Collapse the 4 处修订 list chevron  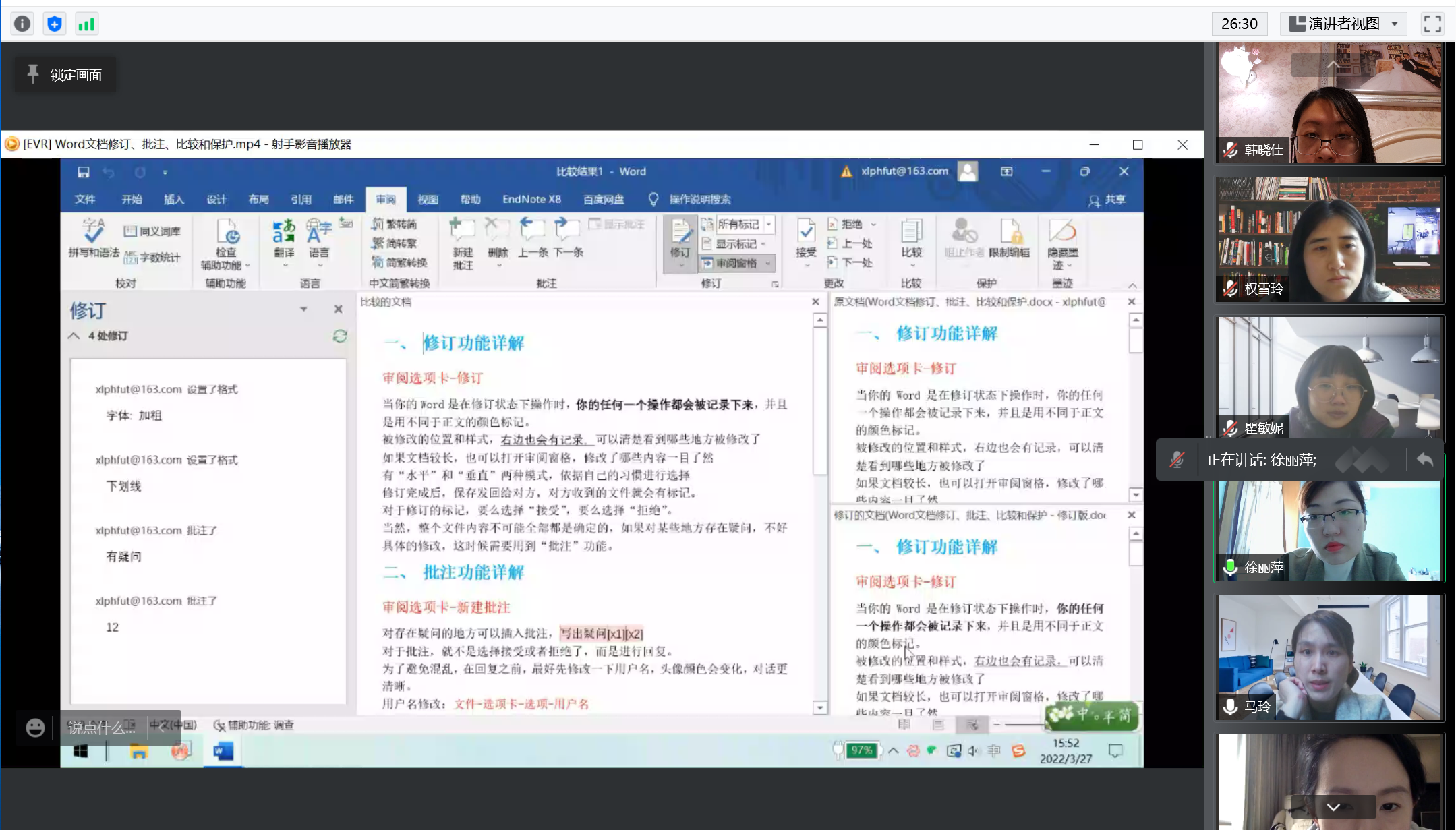74,336
